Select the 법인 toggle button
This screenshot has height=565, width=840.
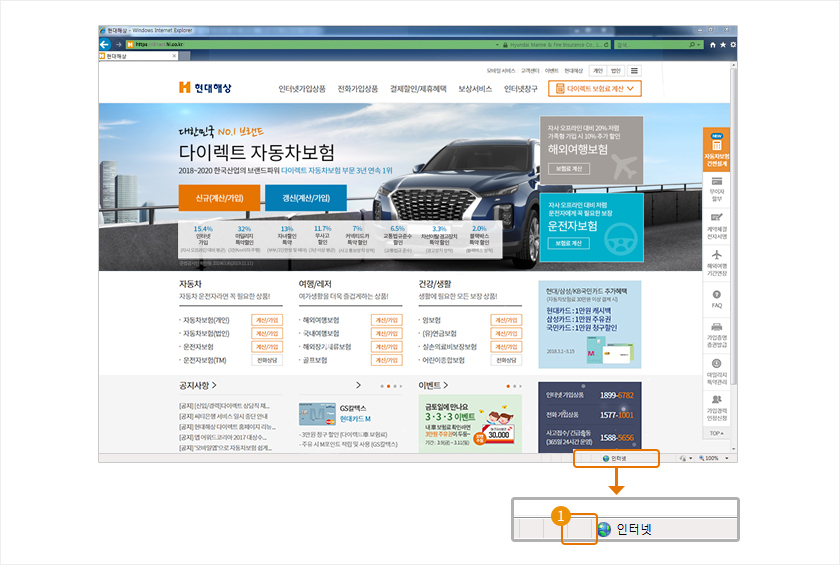click(x=616, y=71)
